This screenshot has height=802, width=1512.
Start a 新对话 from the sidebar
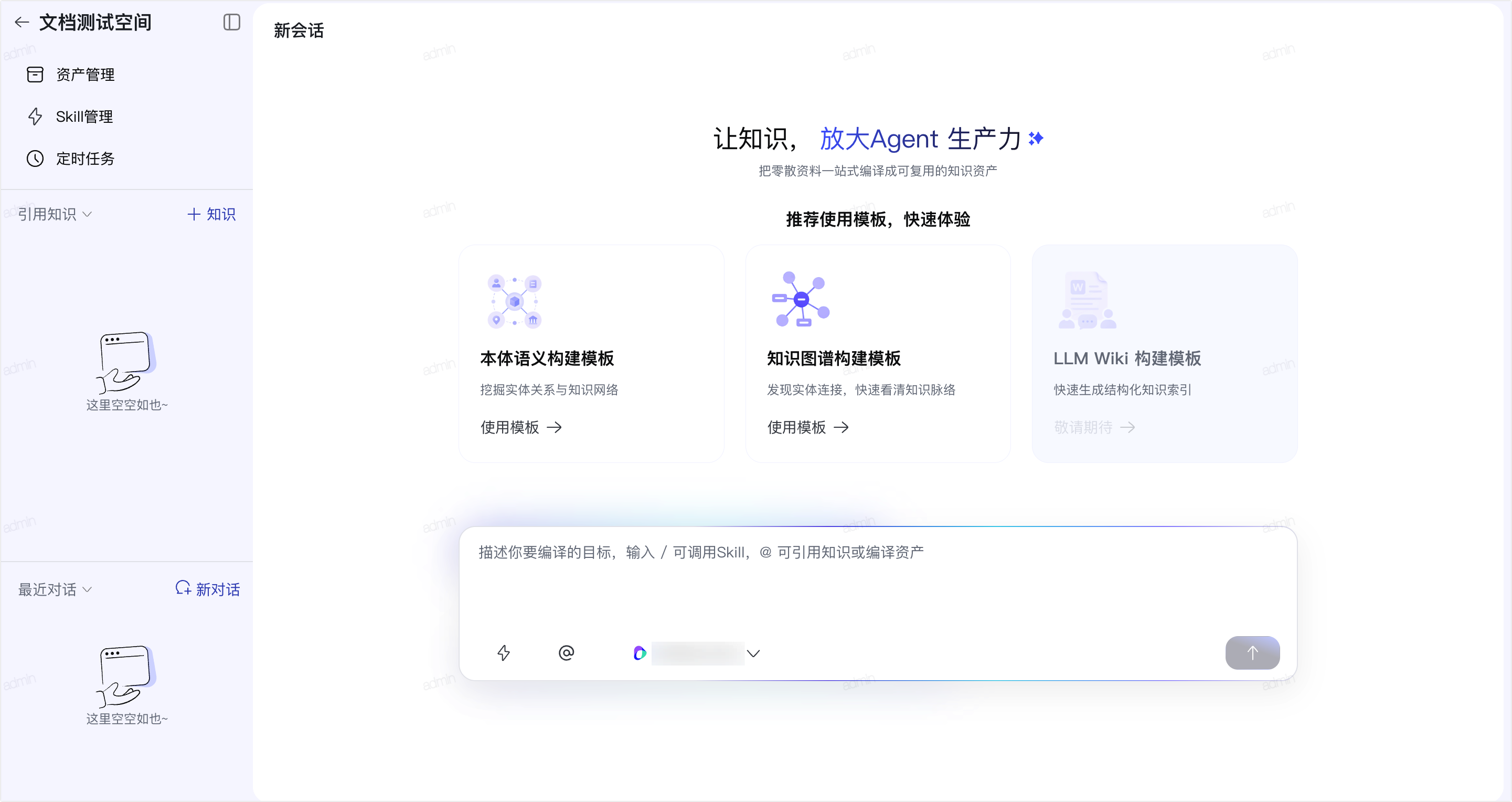pos(208,589)
